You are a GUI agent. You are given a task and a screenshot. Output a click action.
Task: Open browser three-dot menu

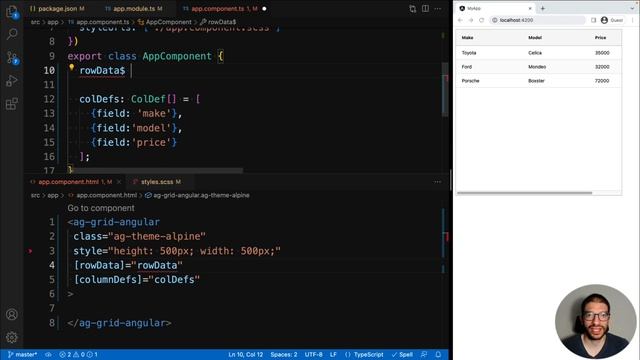(633, 20)
